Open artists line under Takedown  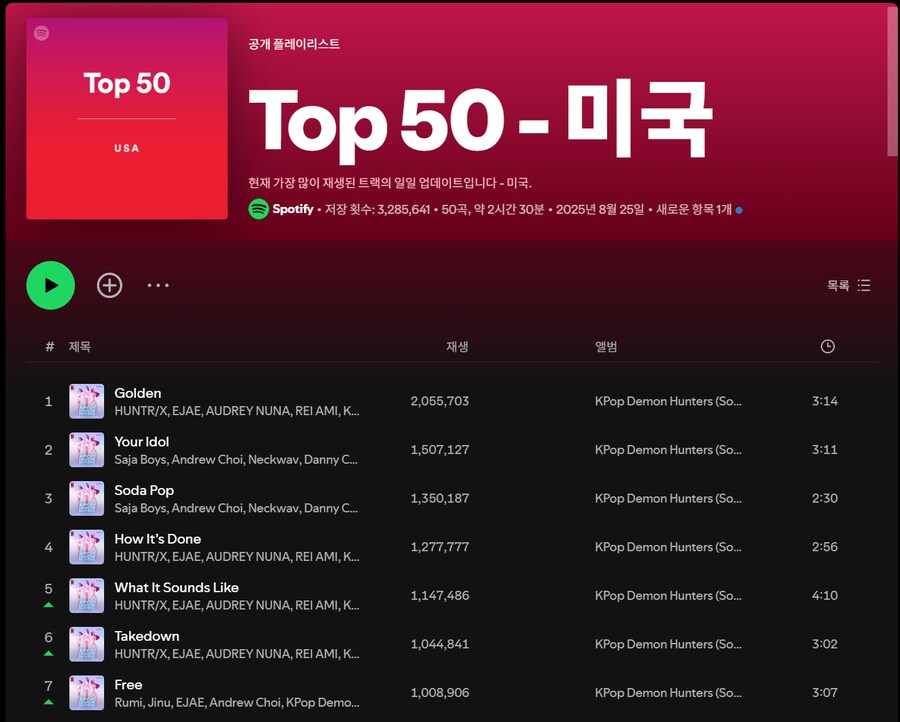236,654
